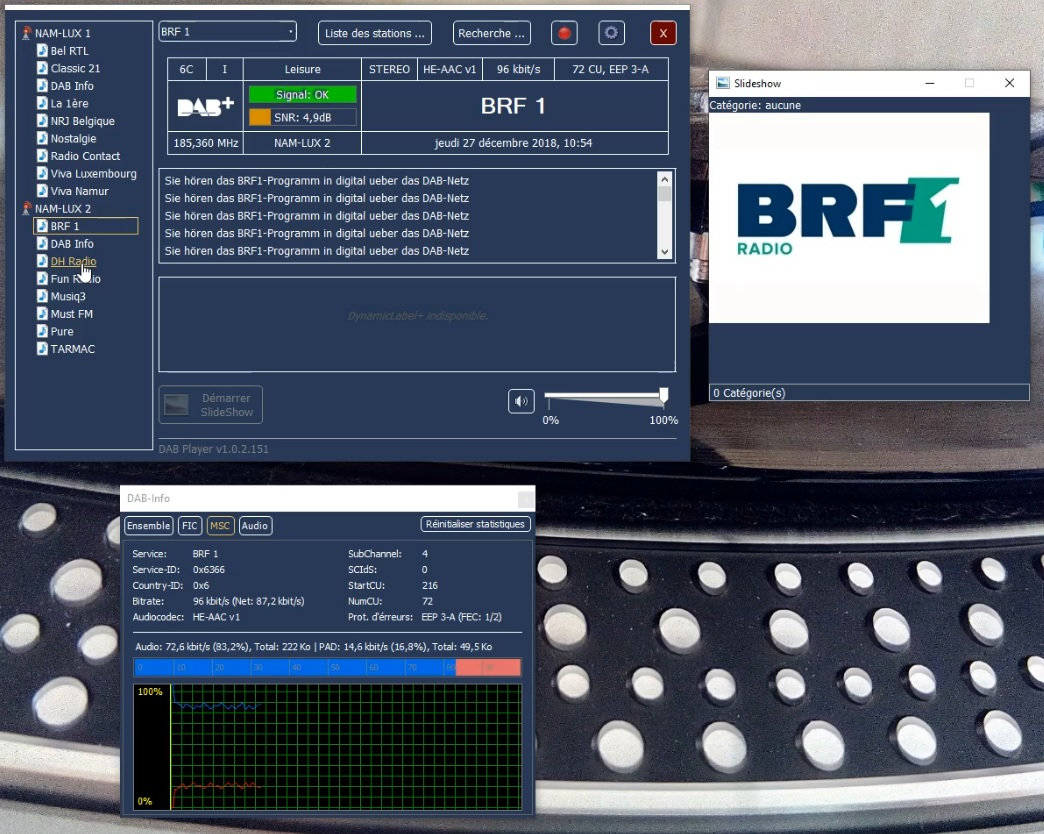Select BRF 1 in the station tree
The width and height of the screenshot is (1044, 834).
(x=65, y=226)
